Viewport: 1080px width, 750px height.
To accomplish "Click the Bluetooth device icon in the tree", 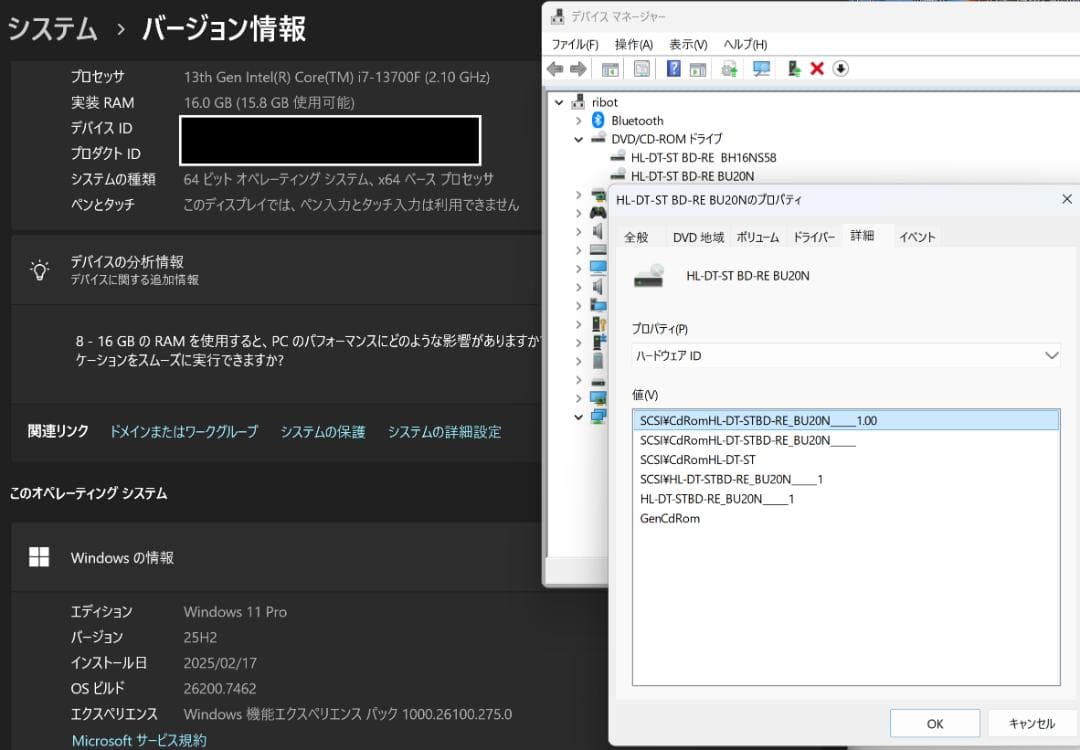I will click(597, 120).
